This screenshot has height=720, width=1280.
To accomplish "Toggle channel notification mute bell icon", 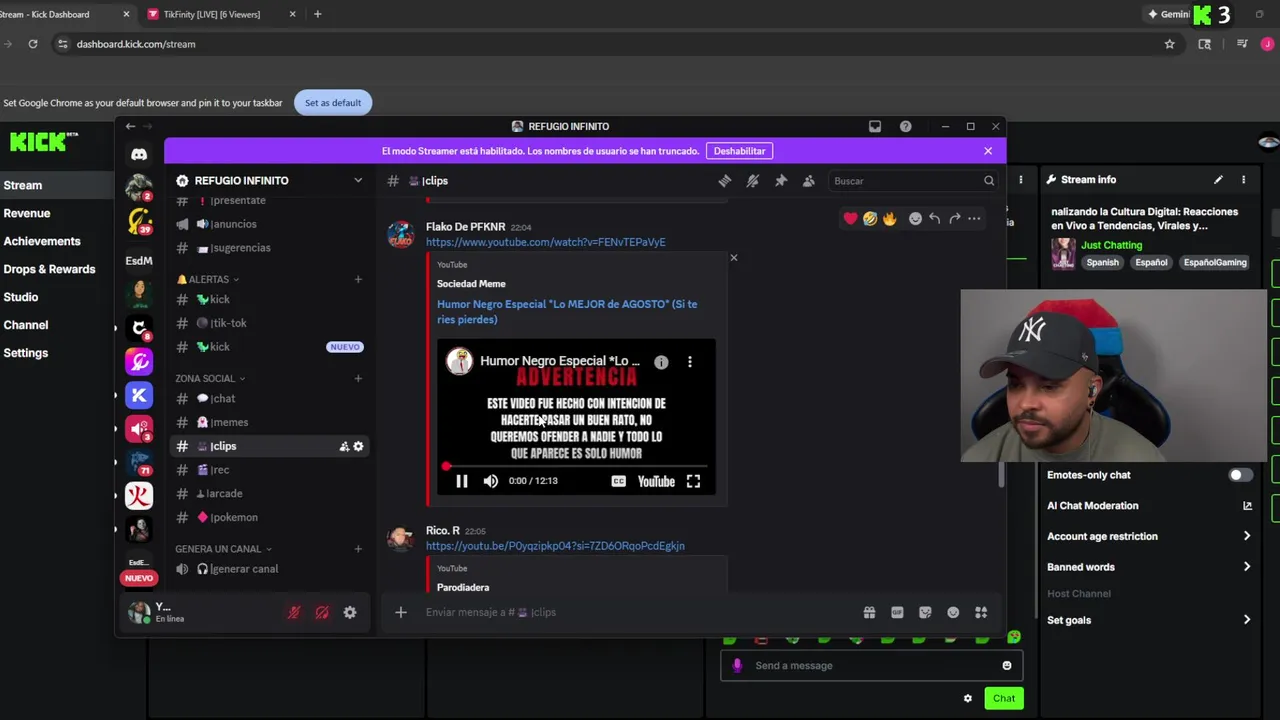I will click(753, 181).
